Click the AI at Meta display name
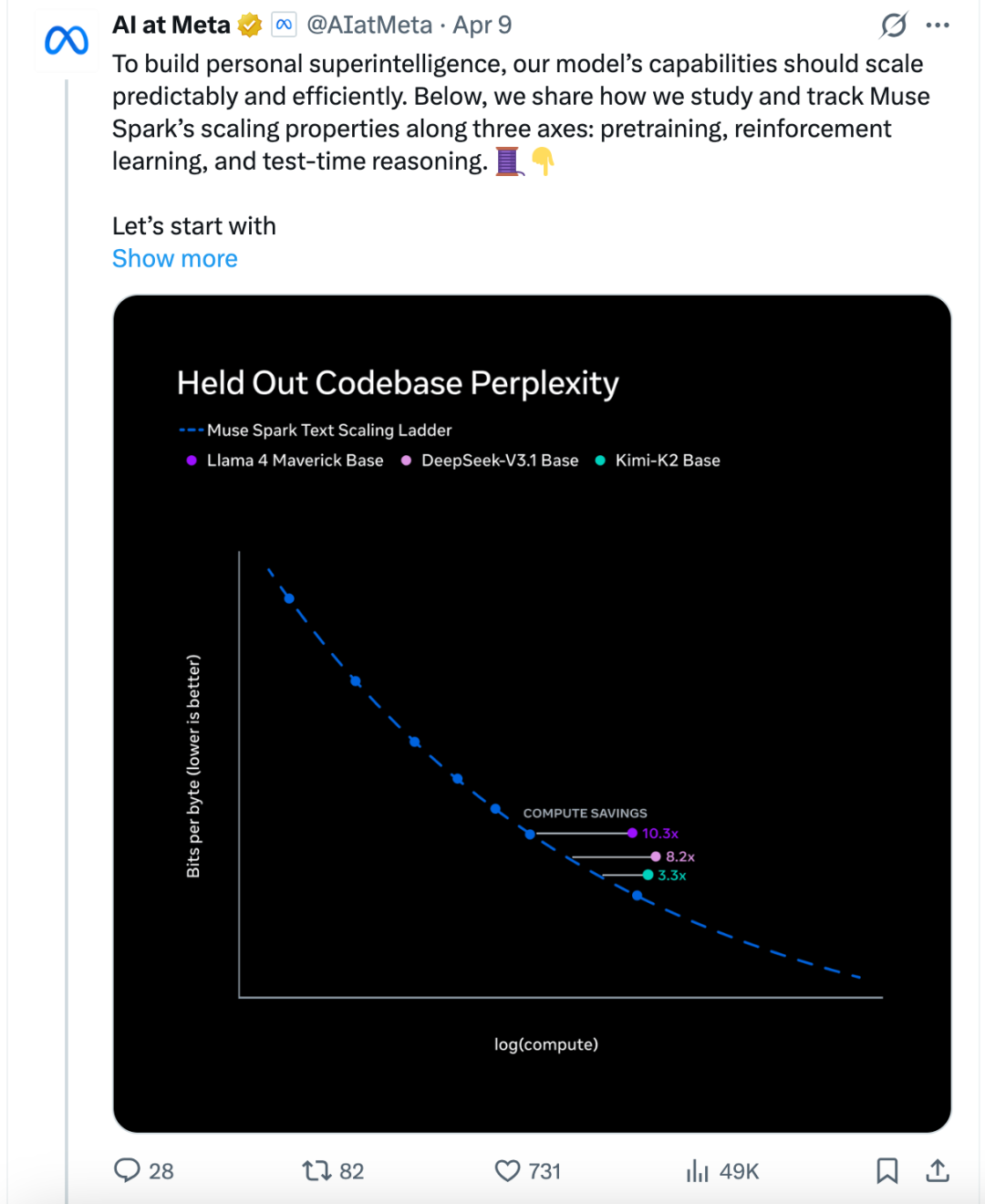This screenshot has height=1204, width=985. (x=171, y=26)
